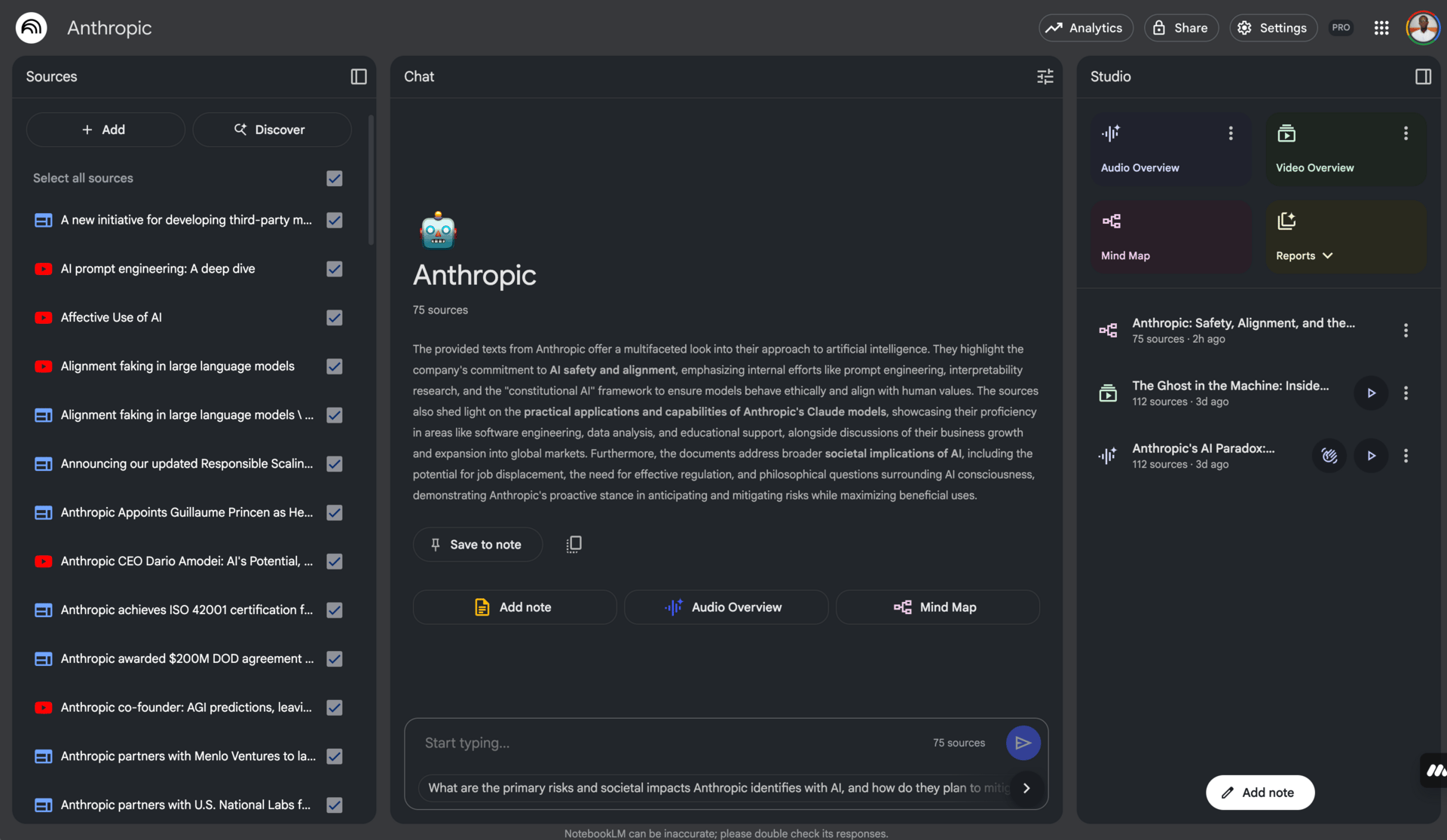The width and height of the screenshot is (1447, 840).
Task: Collapse the Studio panel
Action: 1423,77
